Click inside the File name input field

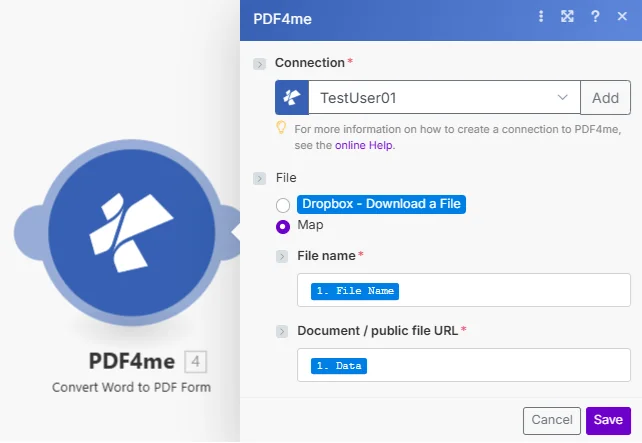point(464,290)
